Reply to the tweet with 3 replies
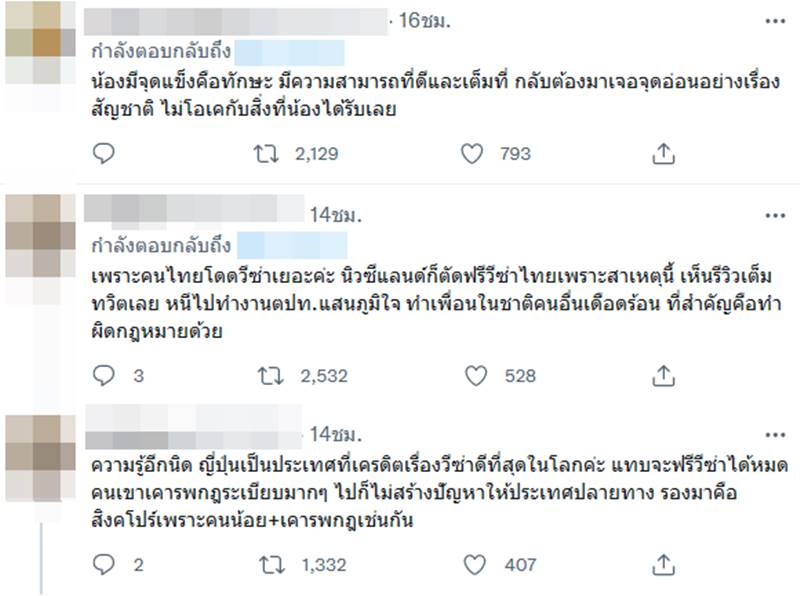This screenshot has width=800, height=596. pyautogui.click(x=103, y=376)
